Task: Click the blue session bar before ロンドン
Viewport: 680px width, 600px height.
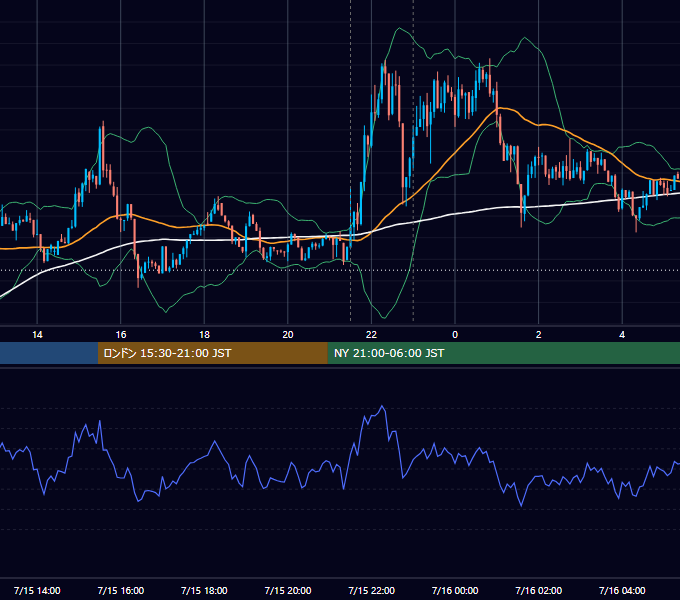Action: click(x=49, y=353)
